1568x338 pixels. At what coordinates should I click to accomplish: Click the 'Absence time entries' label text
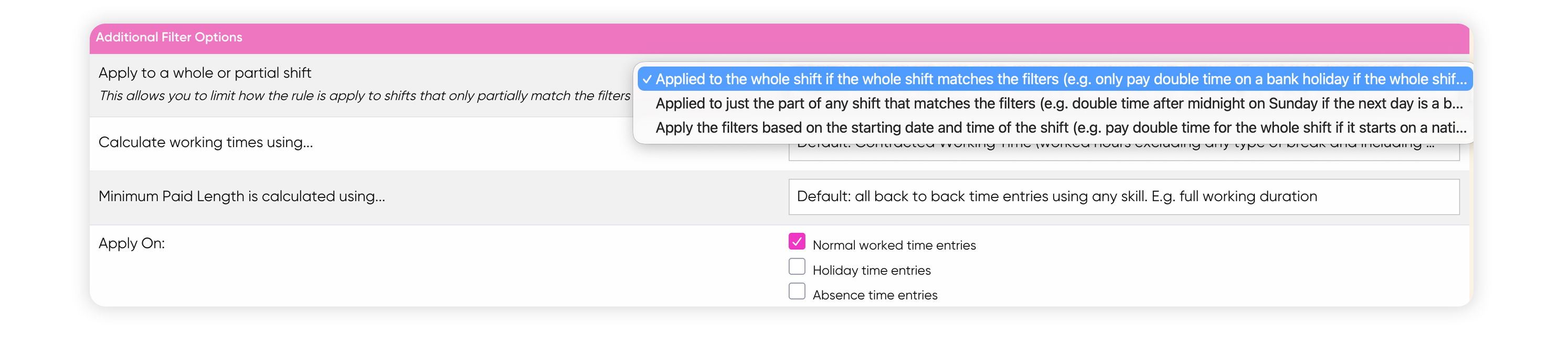click(x=875, y=295)
